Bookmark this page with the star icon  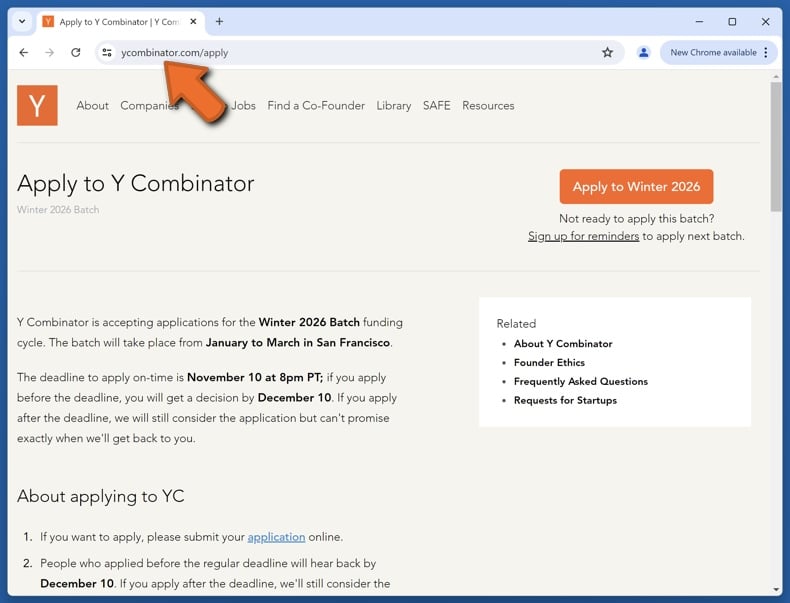[608, 52]
